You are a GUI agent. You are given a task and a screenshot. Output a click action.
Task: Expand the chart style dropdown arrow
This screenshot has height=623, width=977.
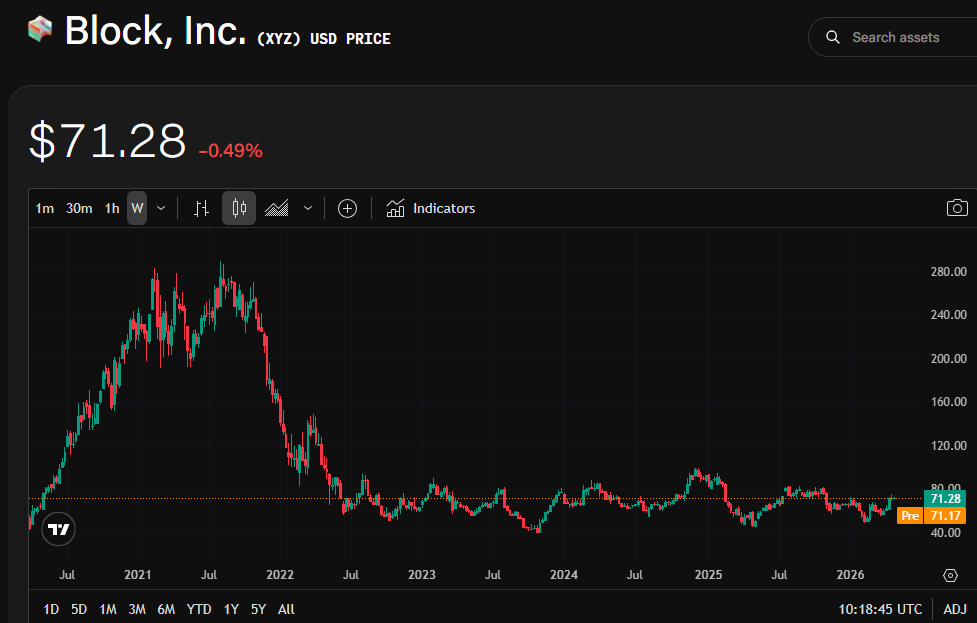coord(308,208)
